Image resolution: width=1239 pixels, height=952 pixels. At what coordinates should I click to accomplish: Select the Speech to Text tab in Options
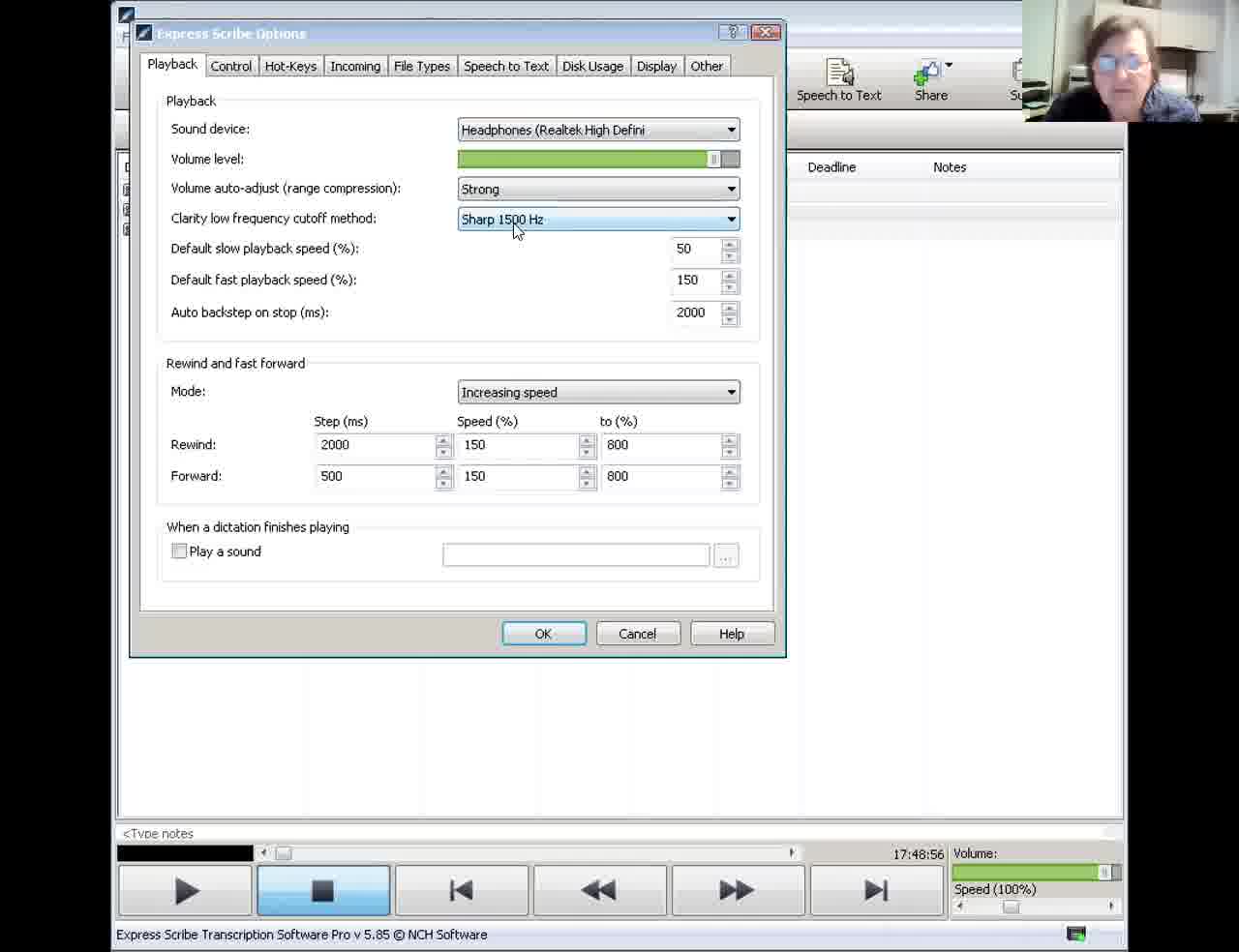(x=506, y=66)
